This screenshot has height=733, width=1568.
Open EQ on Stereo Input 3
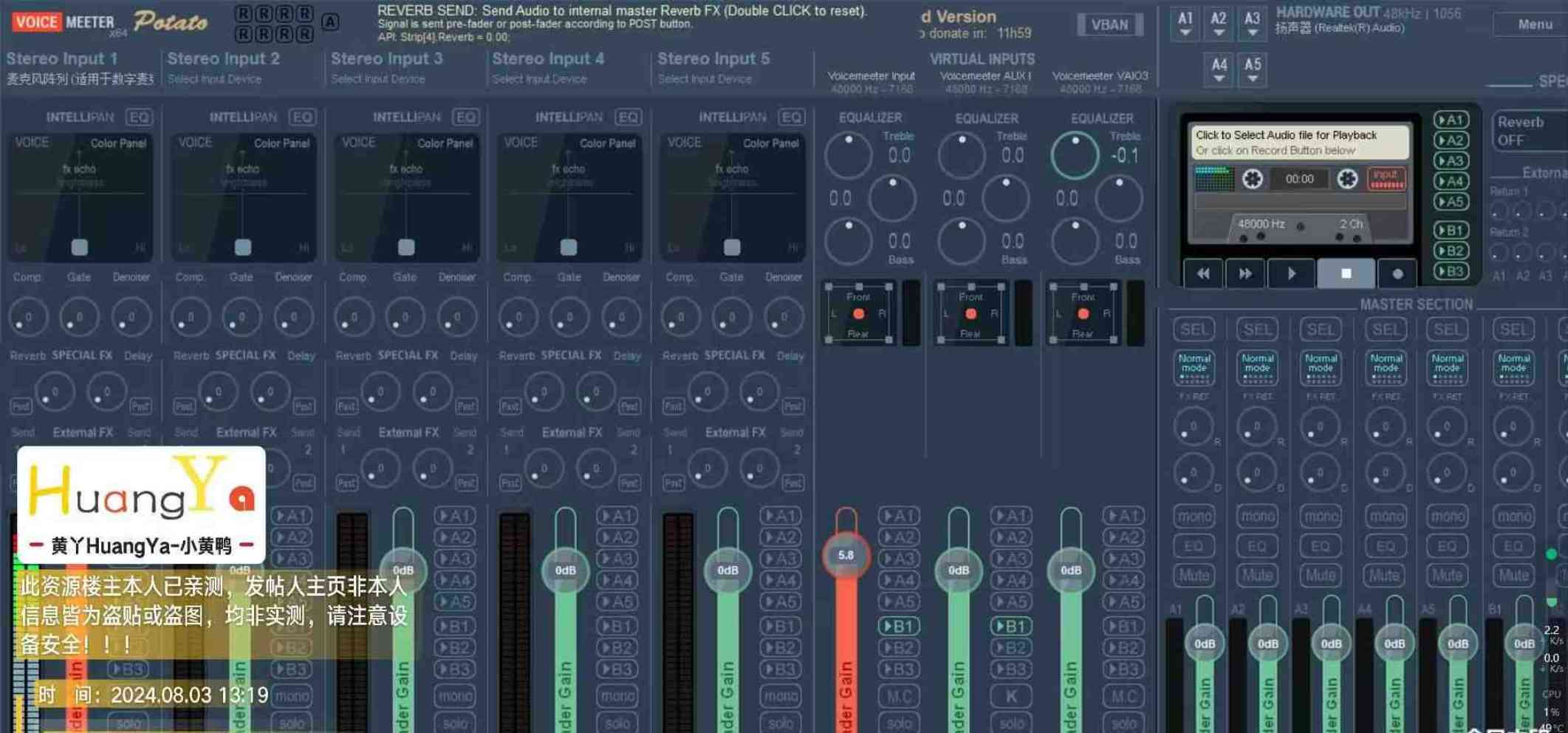point(466,117)
